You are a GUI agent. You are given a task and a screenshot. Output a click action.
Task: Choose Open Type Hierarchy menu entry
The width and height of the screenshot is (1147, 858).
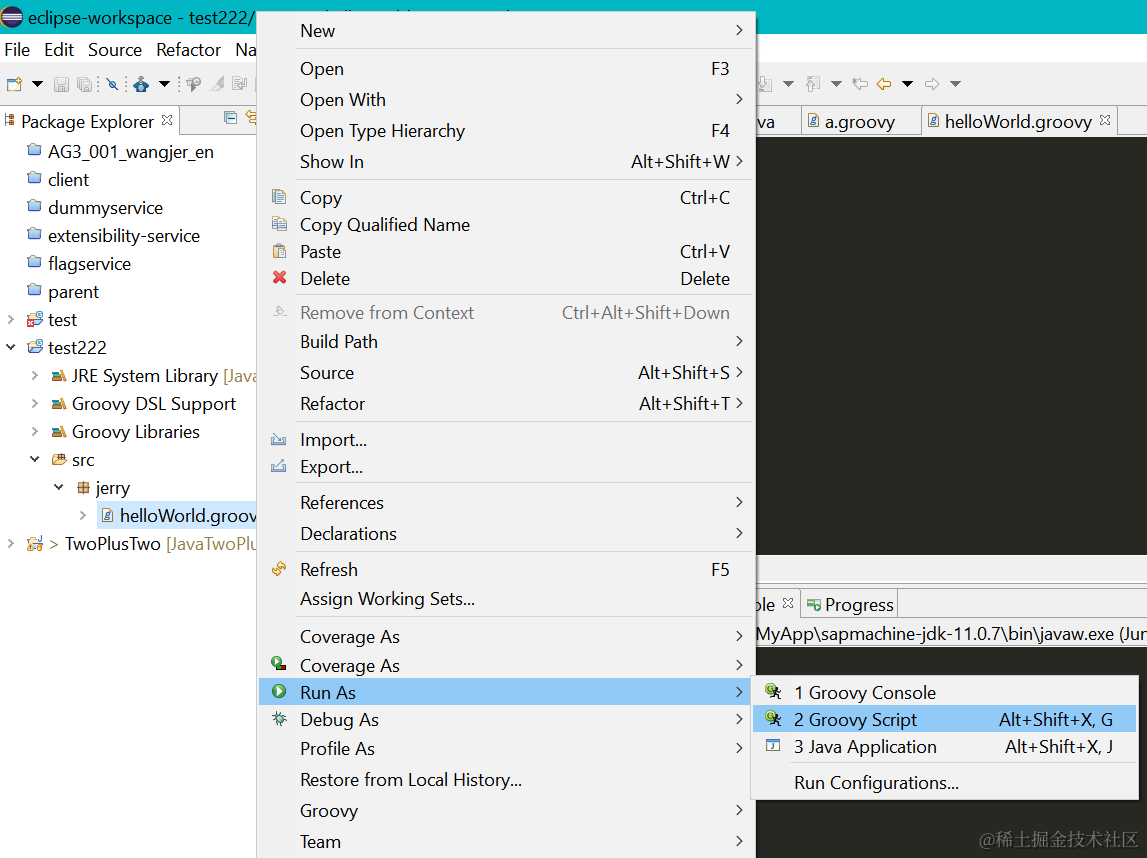506,131
